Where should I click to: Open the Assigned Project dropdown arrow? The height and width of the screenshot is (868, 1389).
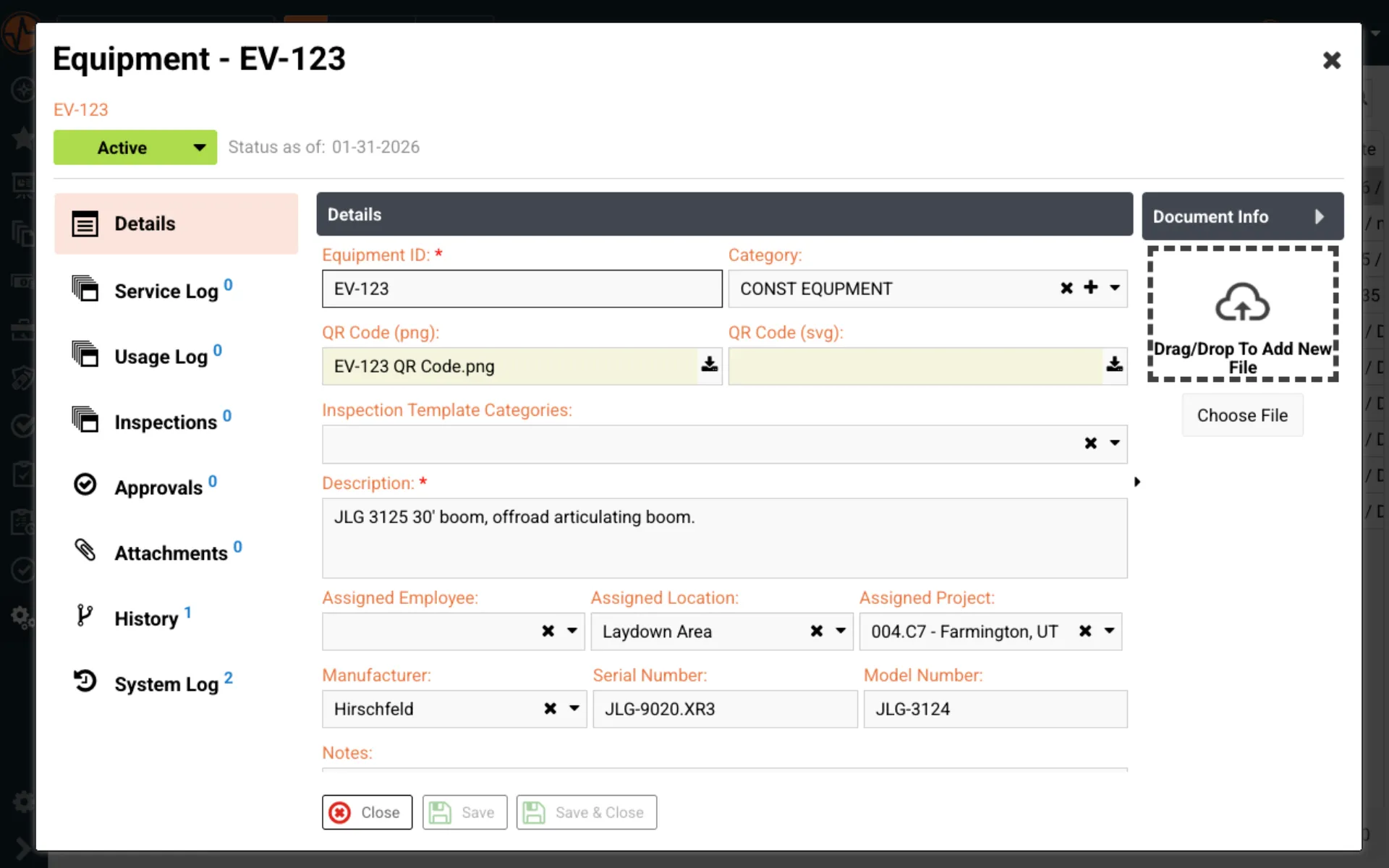1109,631
